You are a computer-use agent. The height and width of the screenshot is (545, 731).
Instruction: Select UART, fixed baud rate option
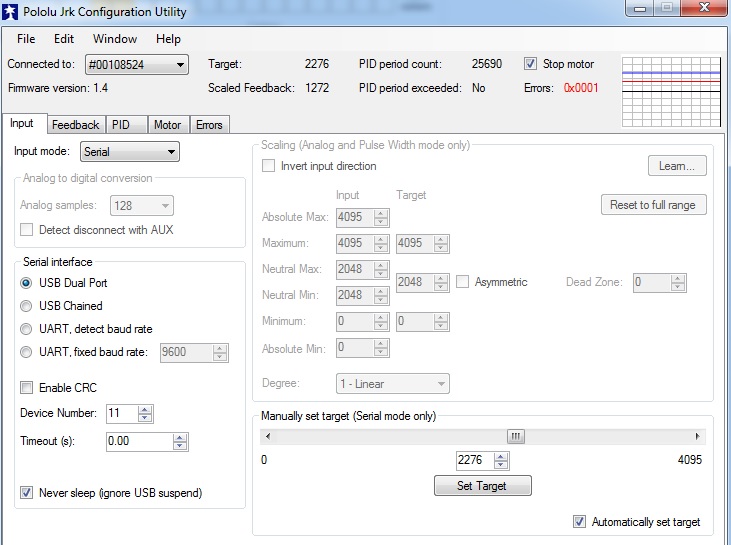[26, 352]
